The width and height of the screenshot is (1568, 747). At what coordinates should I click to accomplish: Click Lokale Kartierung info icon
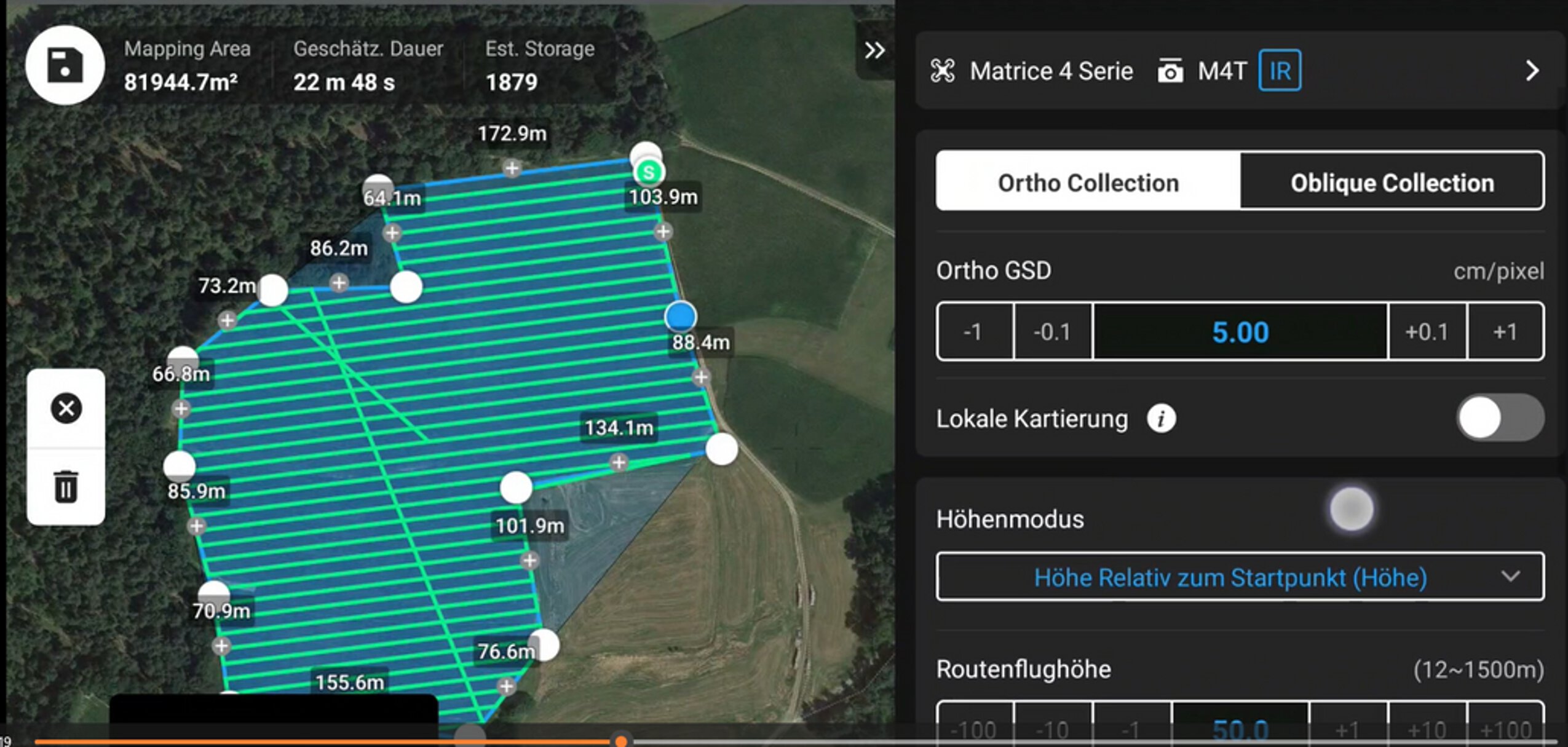(x=1161, y=419)
